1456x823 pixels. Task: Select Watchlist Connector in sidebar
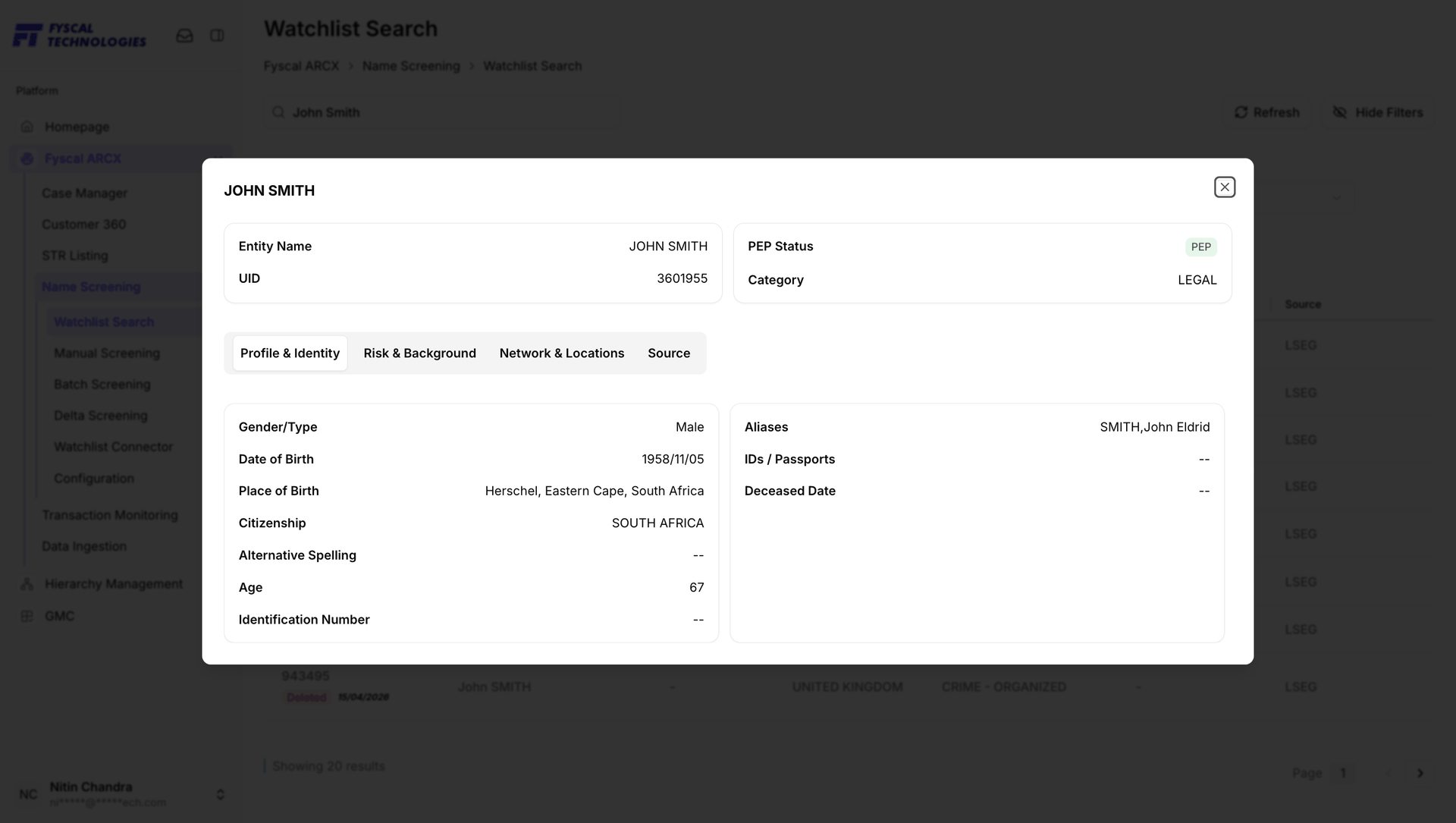[x=114, y=447]
